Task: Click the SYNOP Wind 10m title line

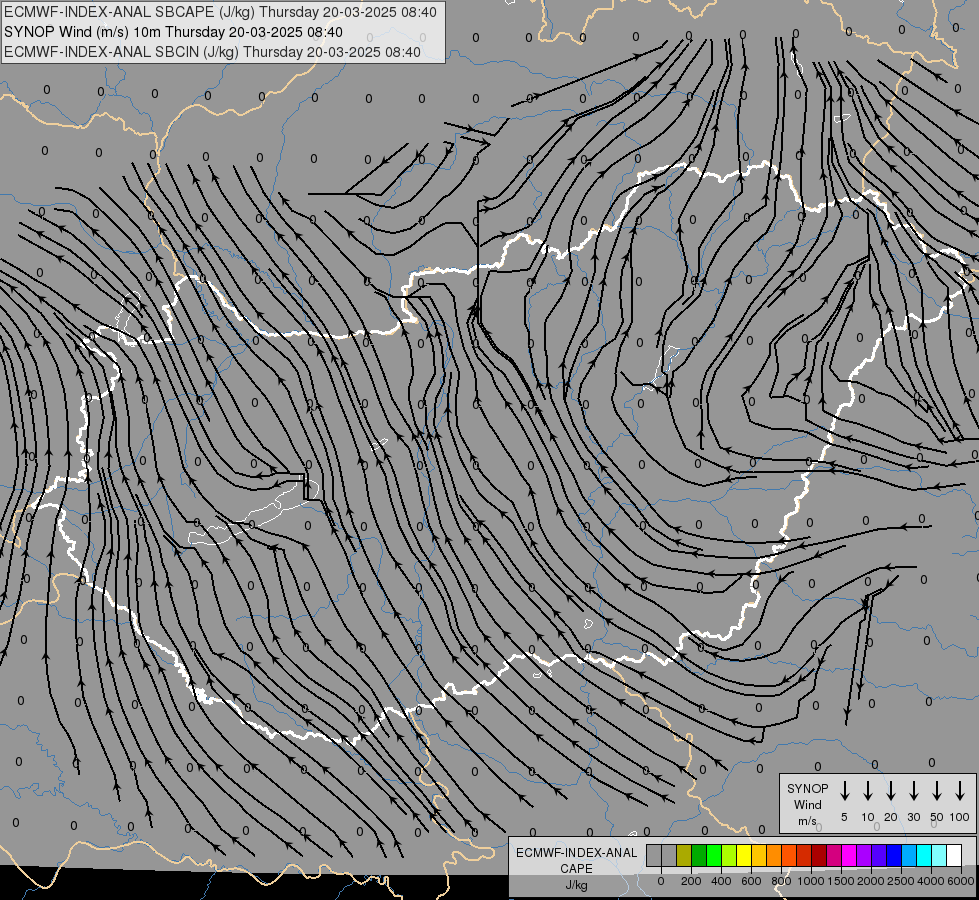Action: coord(174,32)
